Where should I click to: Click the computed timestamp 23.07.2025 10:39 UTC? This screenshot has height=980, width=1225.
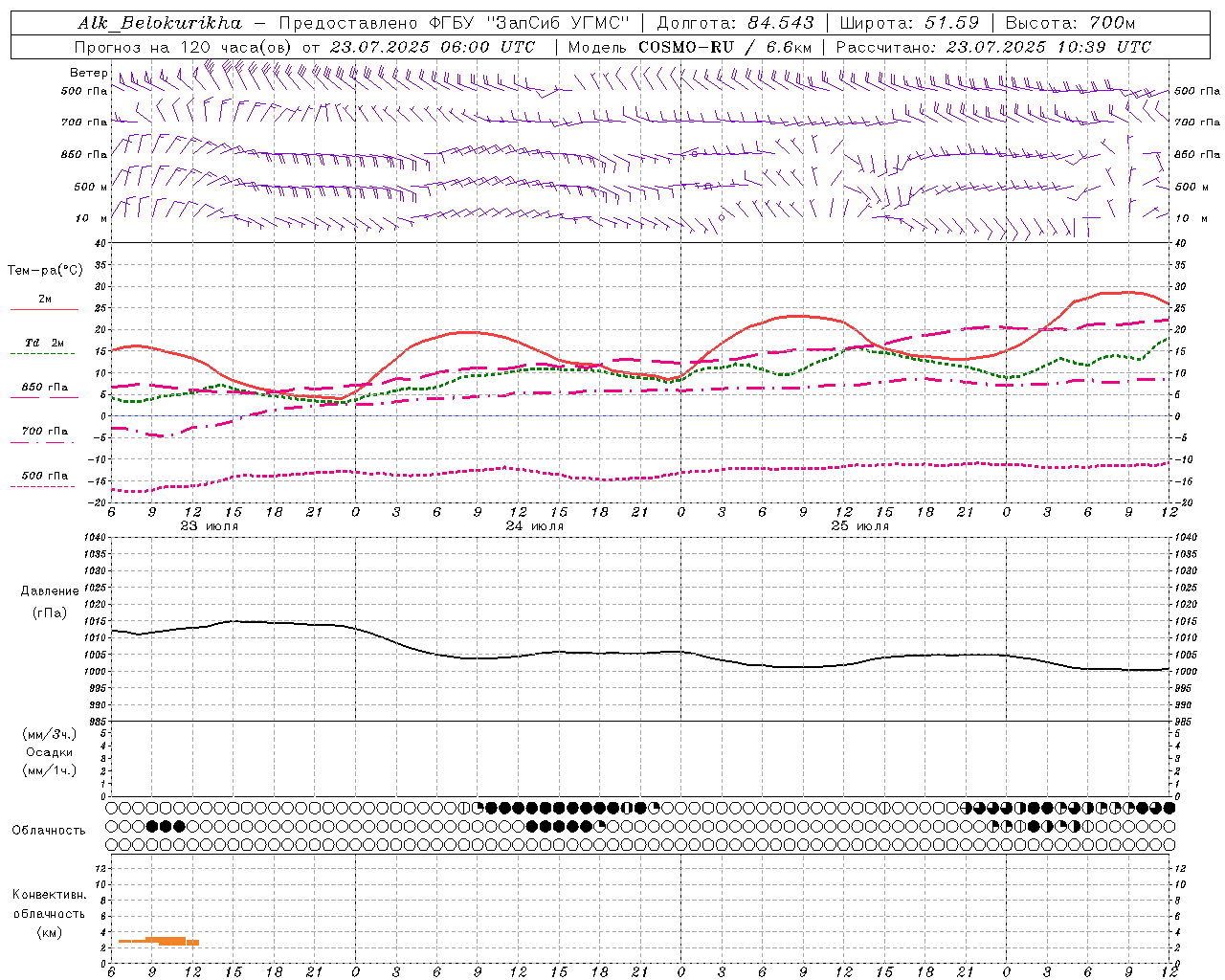[1048, 47]
